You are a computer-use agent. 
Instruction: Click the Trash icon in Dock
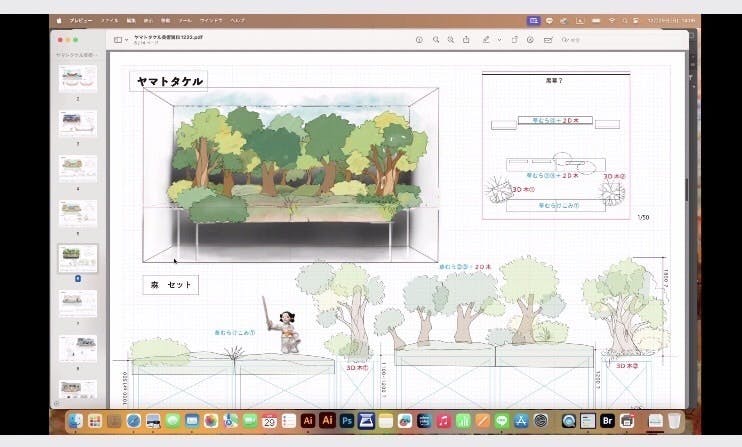(675, 421)
